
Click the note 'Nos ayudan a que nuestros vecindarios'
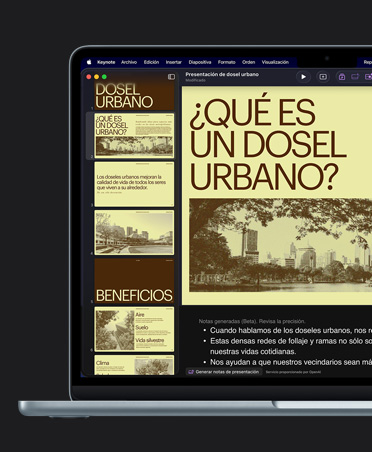291,362
